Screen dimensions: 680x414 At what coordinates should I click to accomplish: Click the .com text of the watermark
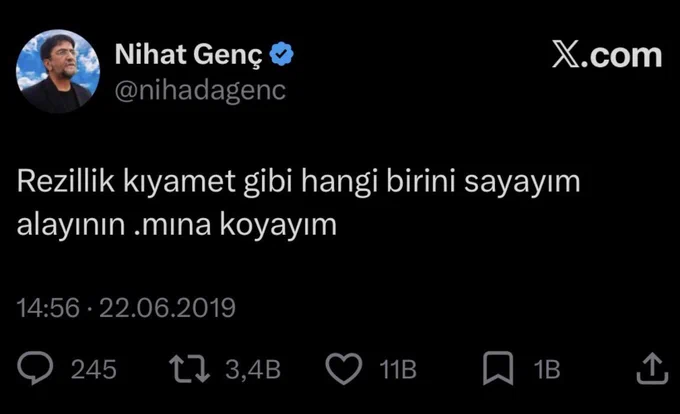coord(621,55)
